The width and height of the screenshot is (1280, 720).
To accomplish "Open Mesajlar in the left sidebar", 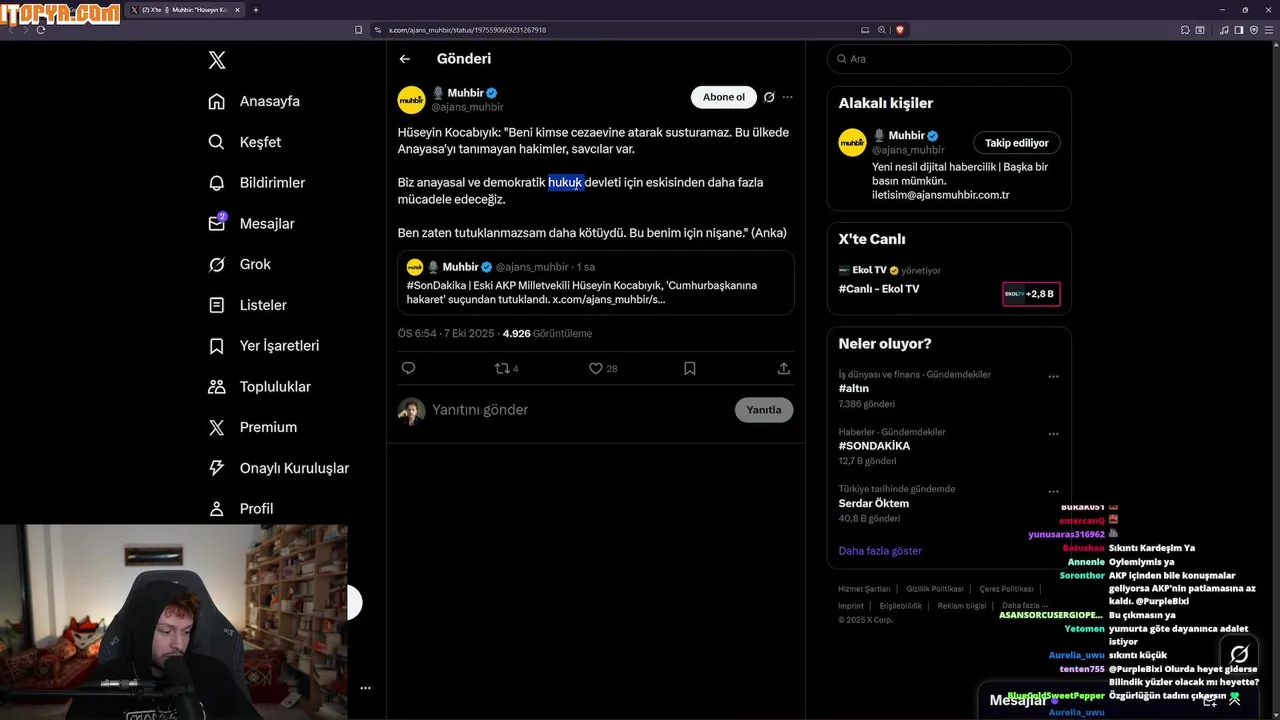I will click(x=251, y=224).
